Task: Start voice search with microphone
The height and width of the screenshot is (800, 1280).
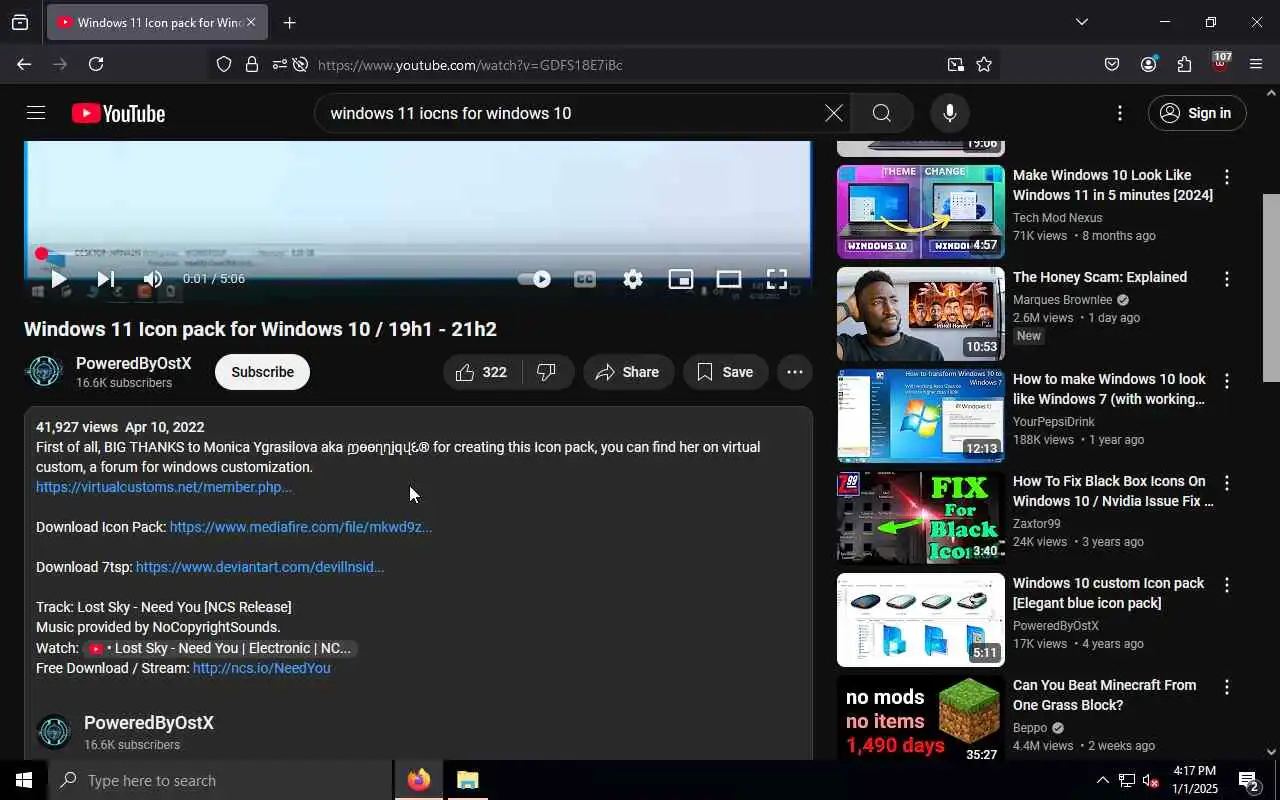Action: tap(950, 113)
